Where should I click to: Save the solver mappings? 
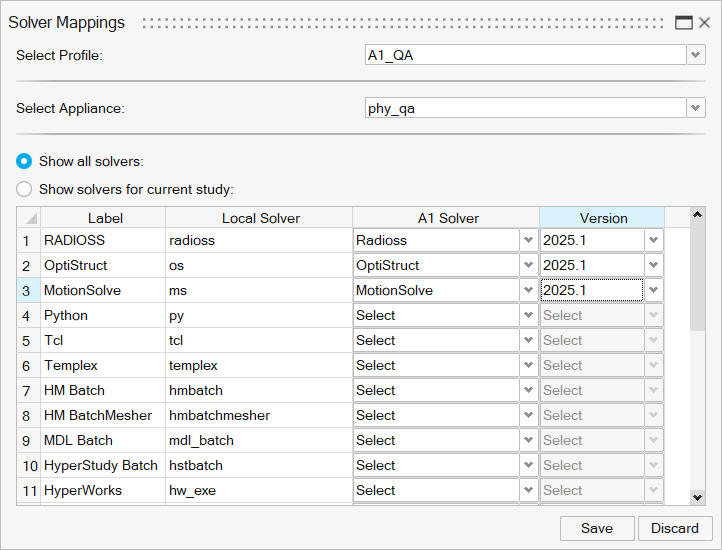(596, 528)
